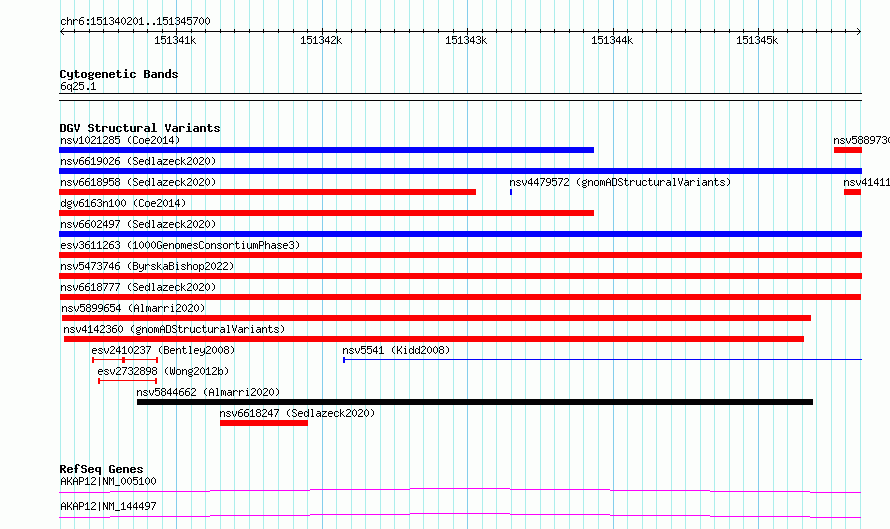Open esv3611263 (1000GenomesConsortiumPhase3) label
The height and width of the screenshot is (529, 890).
180,245
